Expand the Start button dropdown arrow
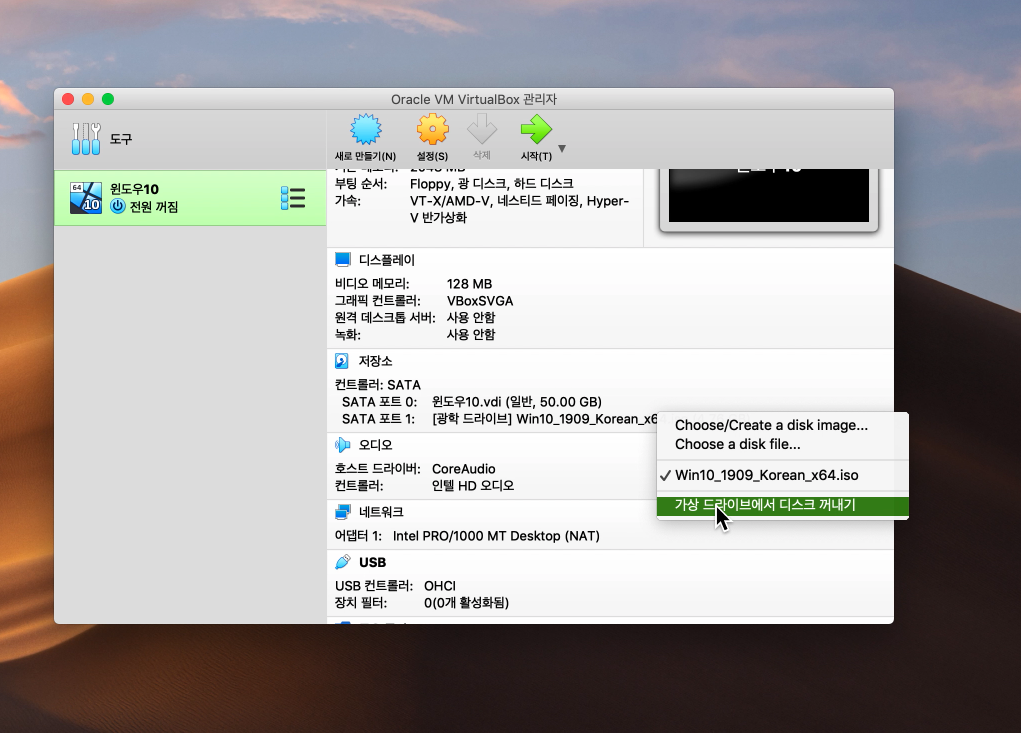Image resolution: width=1021 pixels, height=733 pixels. (x=562, y=149)
